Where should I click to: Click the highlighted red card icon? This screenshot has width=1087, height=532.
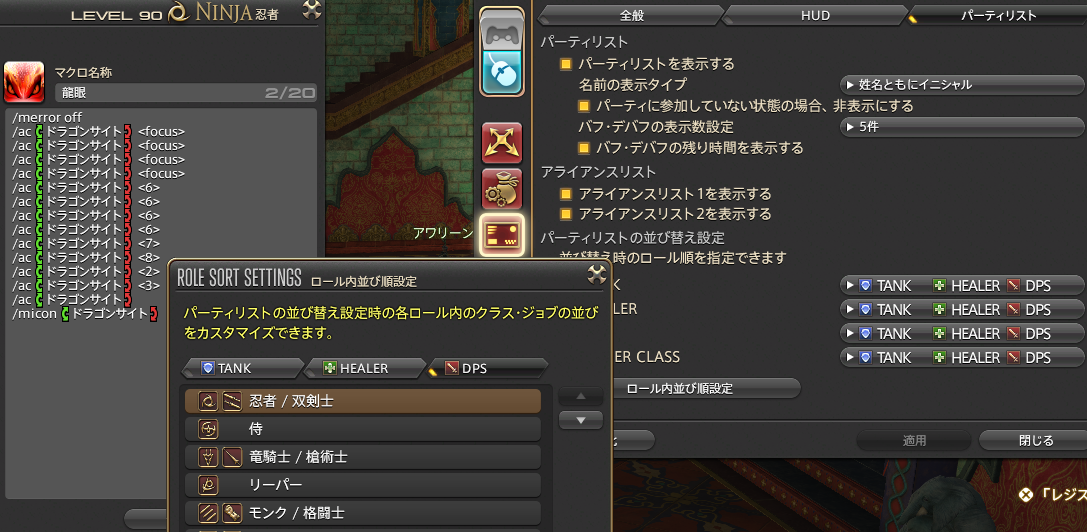click(502, 234)
